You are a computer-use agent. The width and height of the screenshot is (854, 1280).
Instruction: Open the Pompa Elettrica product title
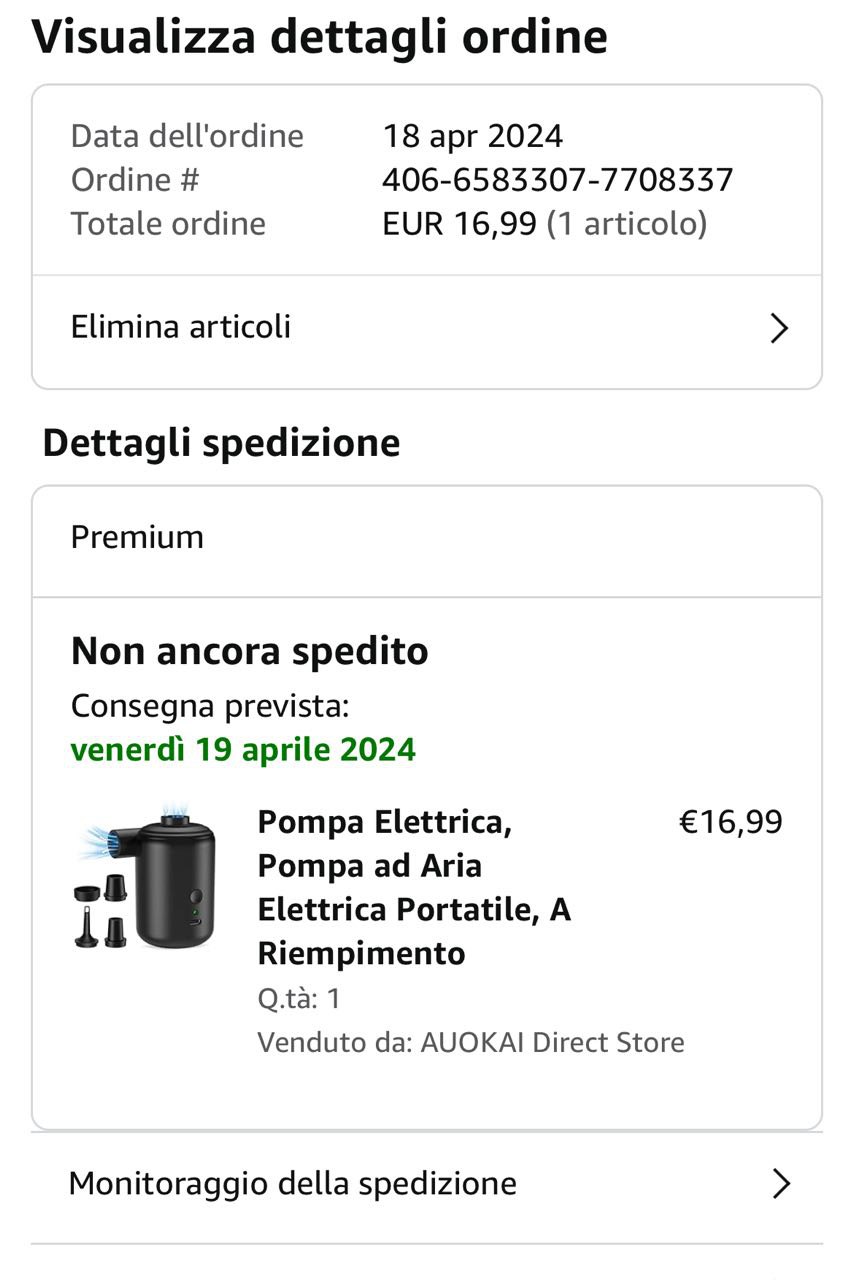414,887
